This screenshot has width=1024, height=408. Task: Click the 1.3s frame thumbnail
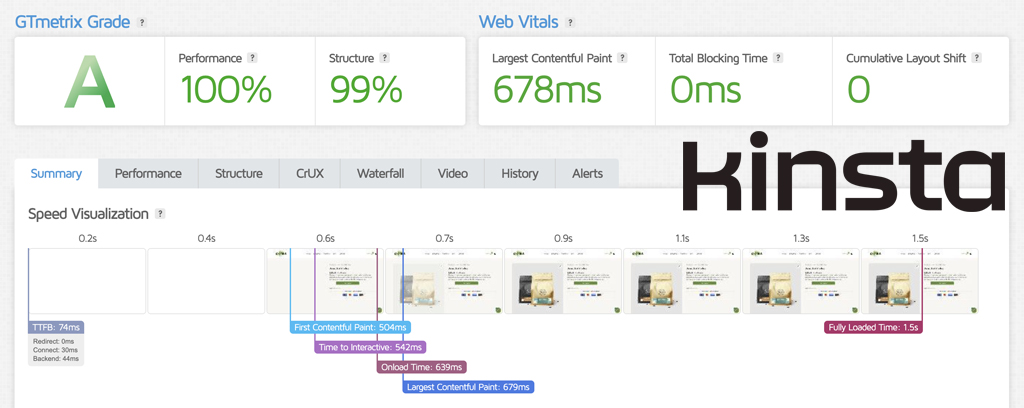(x=801, y=281)
